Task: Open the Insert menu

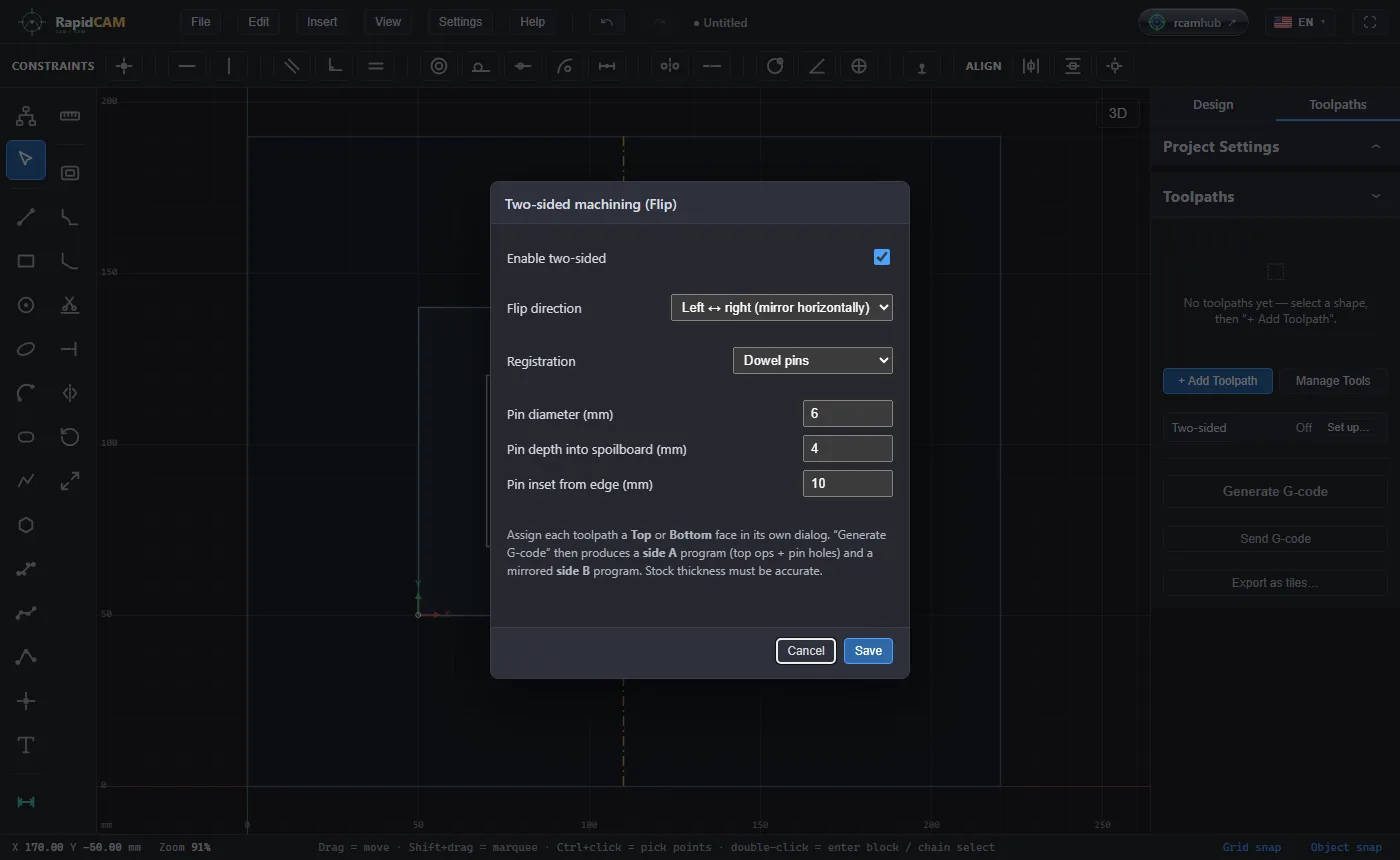Action: coord(322,22)
